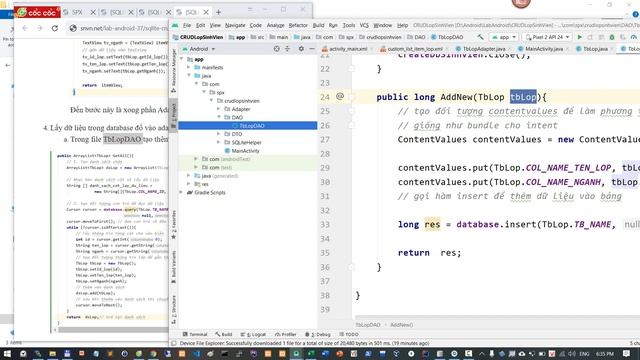
Task: Expand the manifests folder
Action: point(189,67)
